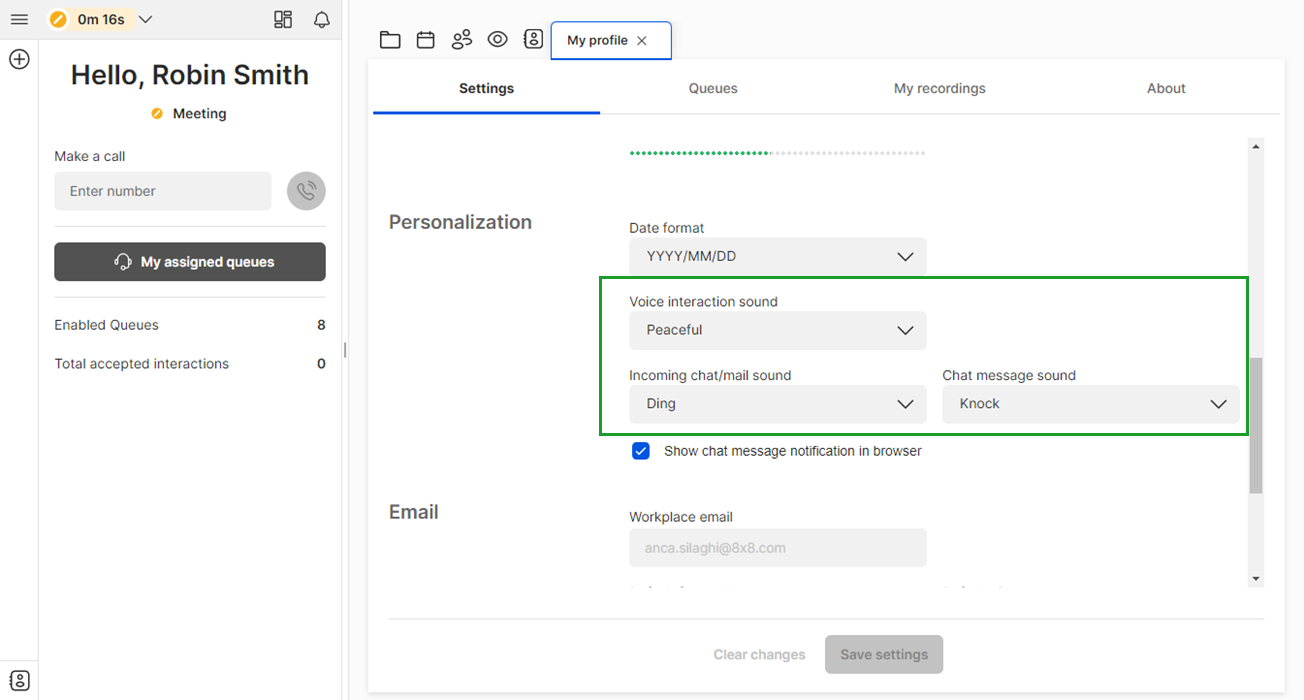Open the Date format dropdown

coord(778,256)
